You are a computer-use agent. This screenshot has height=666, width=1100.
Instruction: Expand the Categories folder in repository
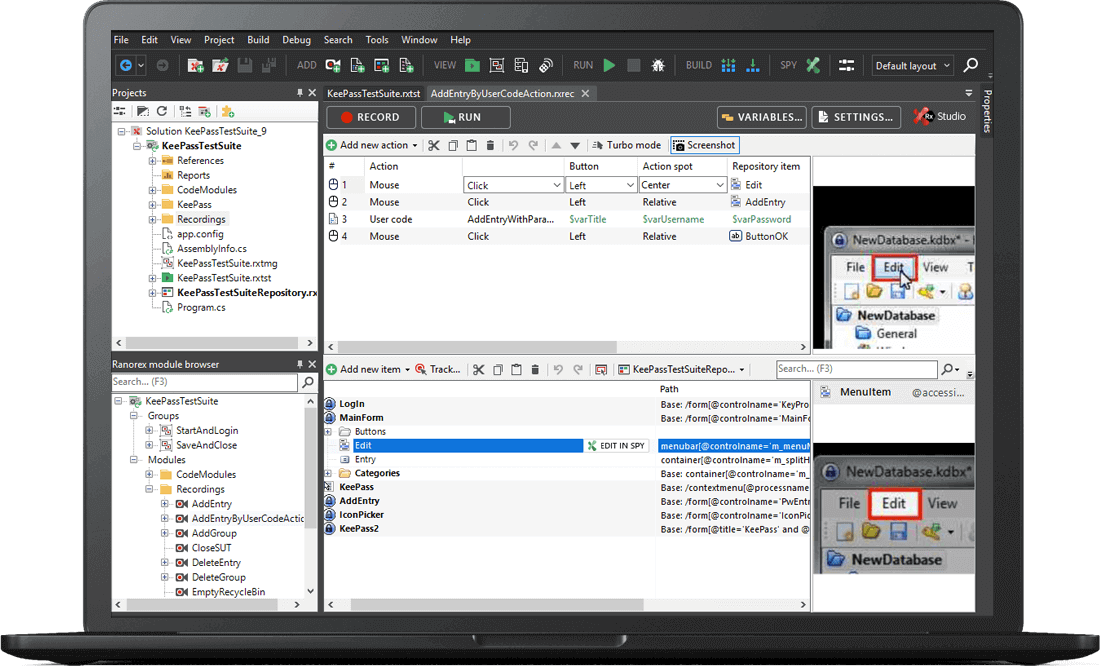click(330, 473)
